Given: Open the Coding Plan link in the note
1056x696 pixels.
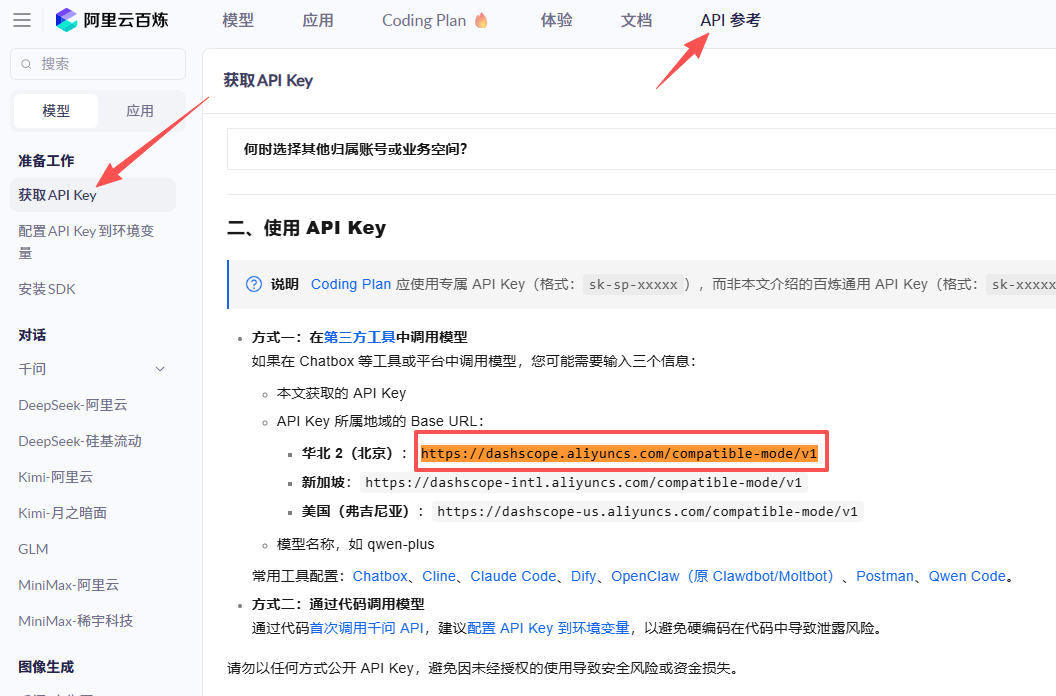Looking at the screenshot, I should coord(351,284).
